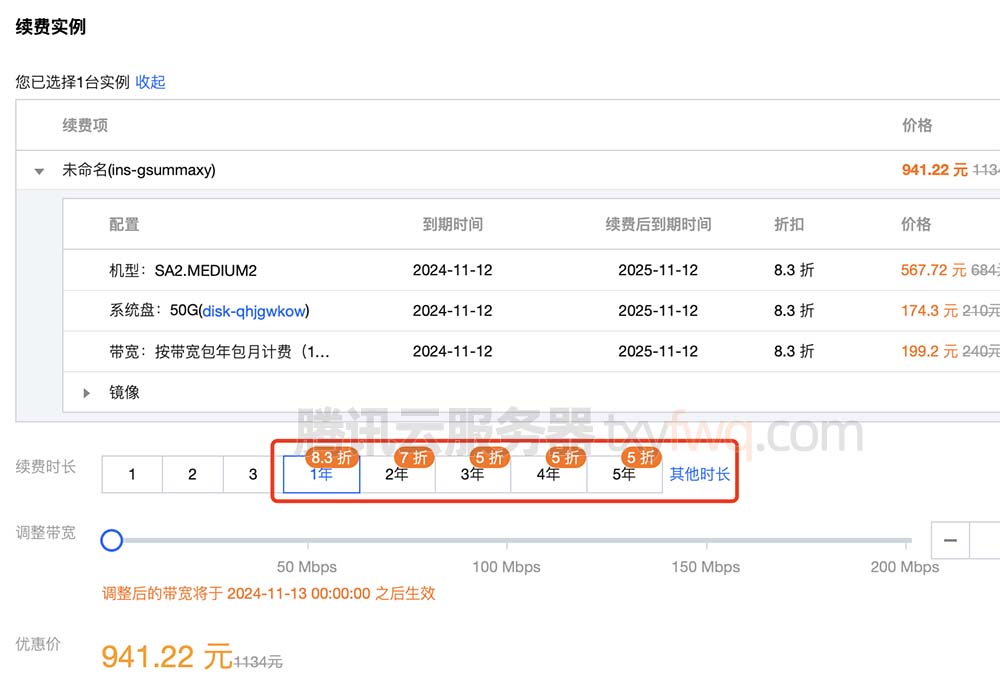Choose the 5年 renewal option
This screenshot has width=1000, height=685.
624,474
